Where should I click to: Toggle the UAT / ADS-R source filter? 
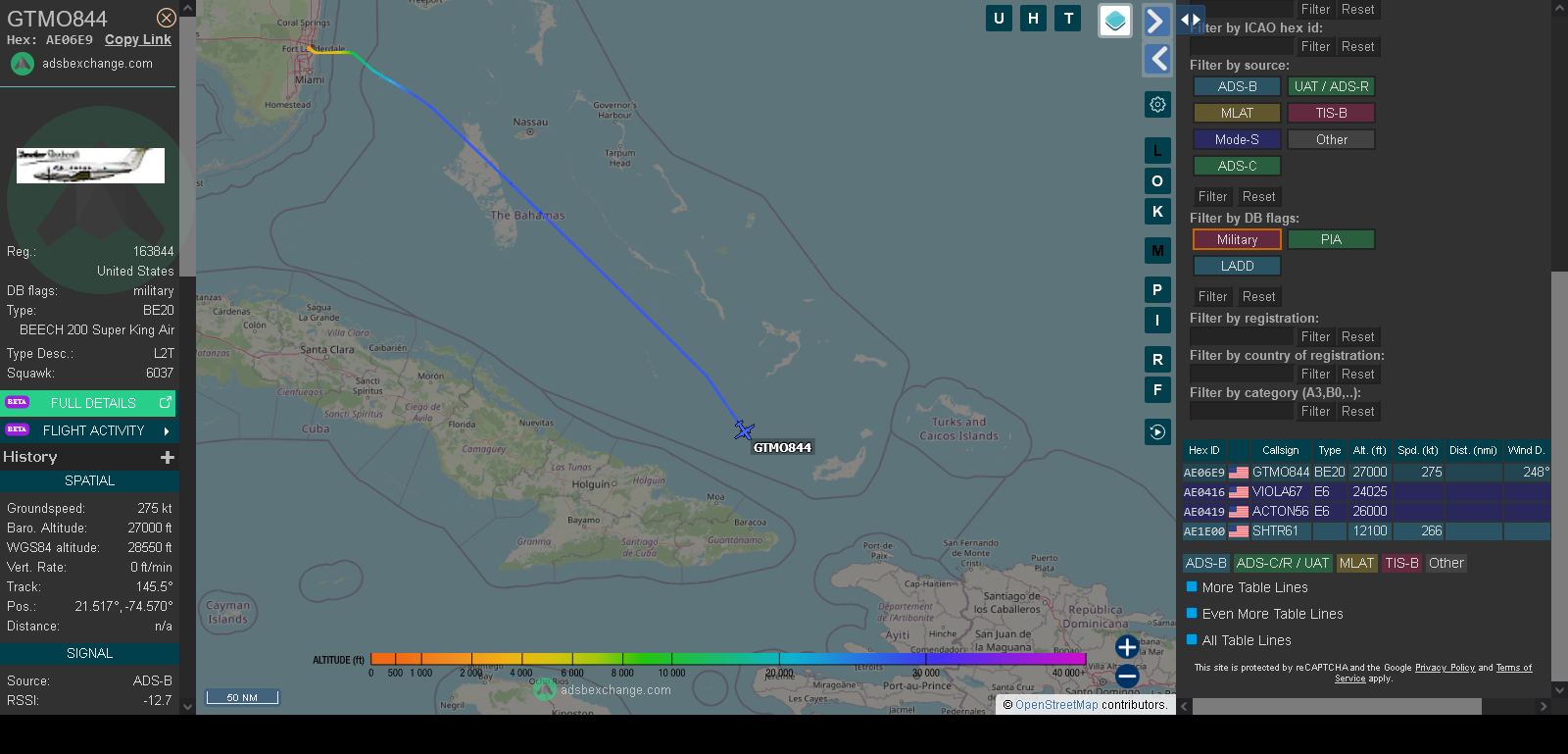(1331, 86)
